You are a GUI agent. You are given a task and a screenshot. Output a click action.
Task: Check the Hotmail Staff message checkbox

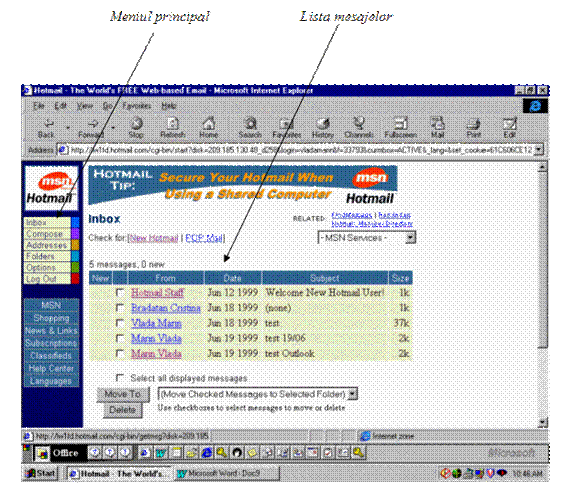pyautogui.click(x=120, y=293)
